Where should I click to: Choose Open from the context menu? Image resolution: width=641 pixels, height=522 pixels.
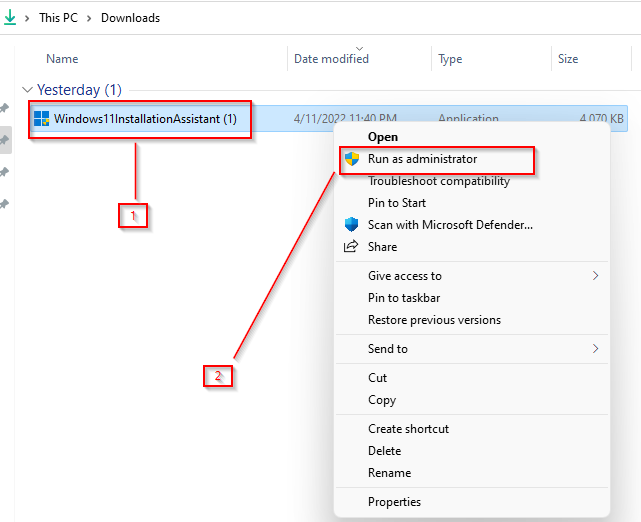(382, 137)
